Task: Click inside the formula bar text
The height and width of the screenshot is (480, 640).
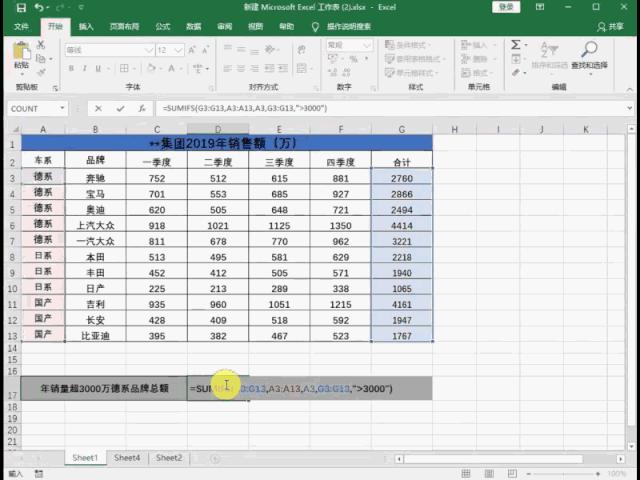Action: pos(244,108)
